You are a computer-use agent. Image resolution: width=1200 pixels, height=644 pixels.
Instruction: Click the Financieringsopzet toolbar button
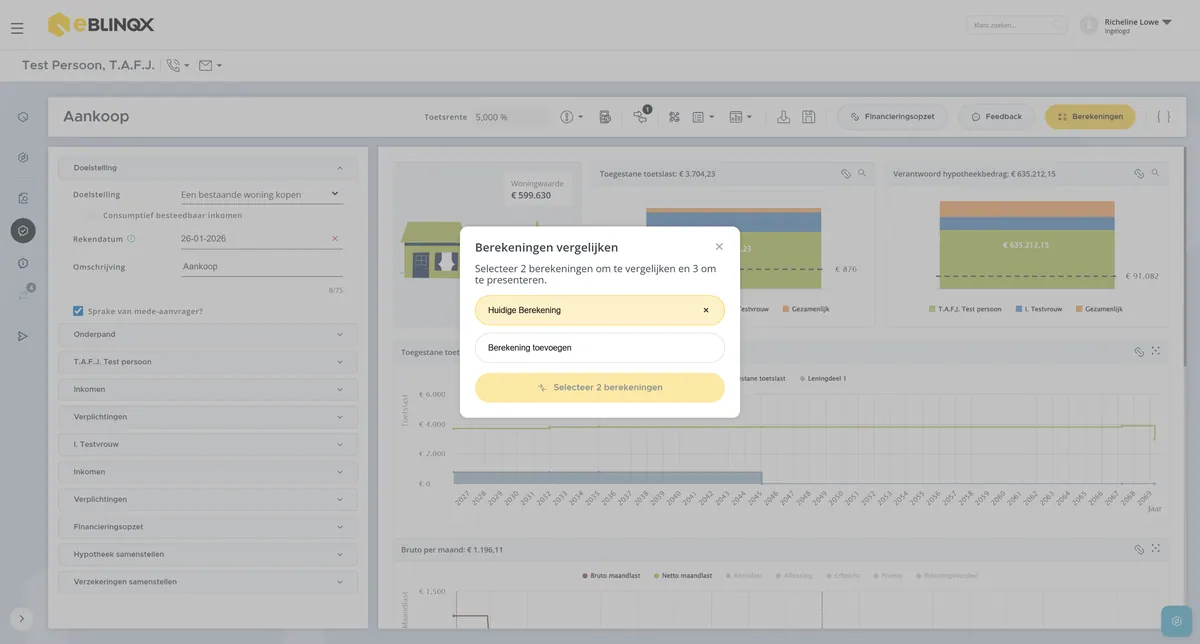[x=892, y=117]
